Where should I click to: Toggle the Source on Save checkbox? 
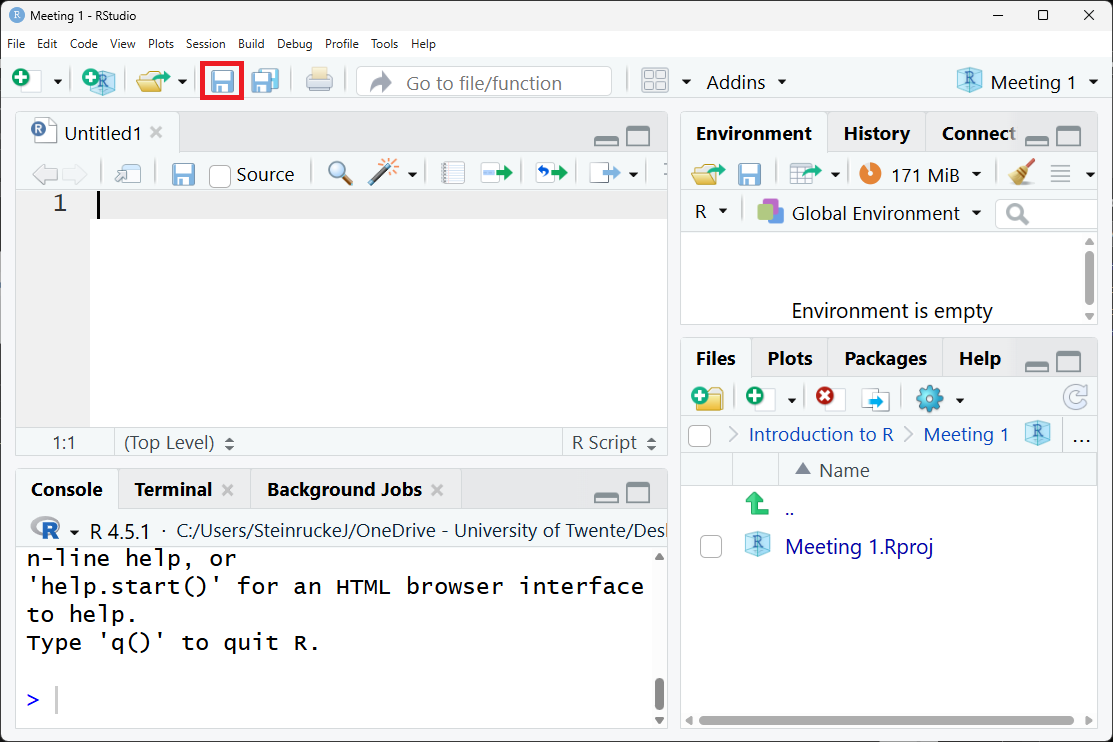[x=220, y=175]
